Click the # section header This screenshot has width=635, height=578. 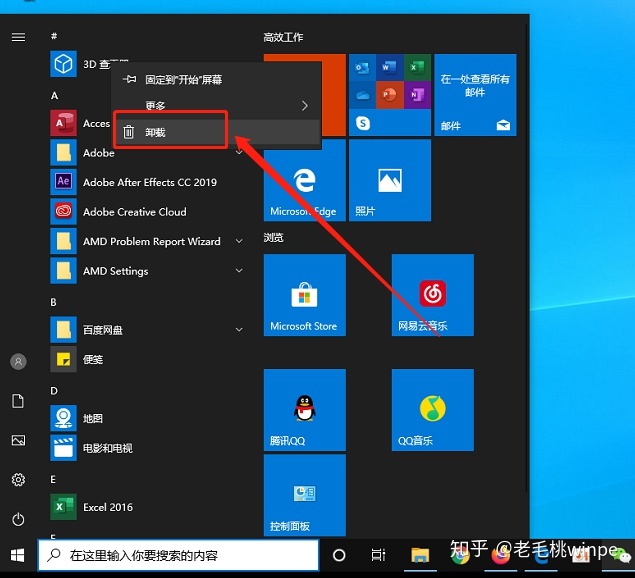54,36
